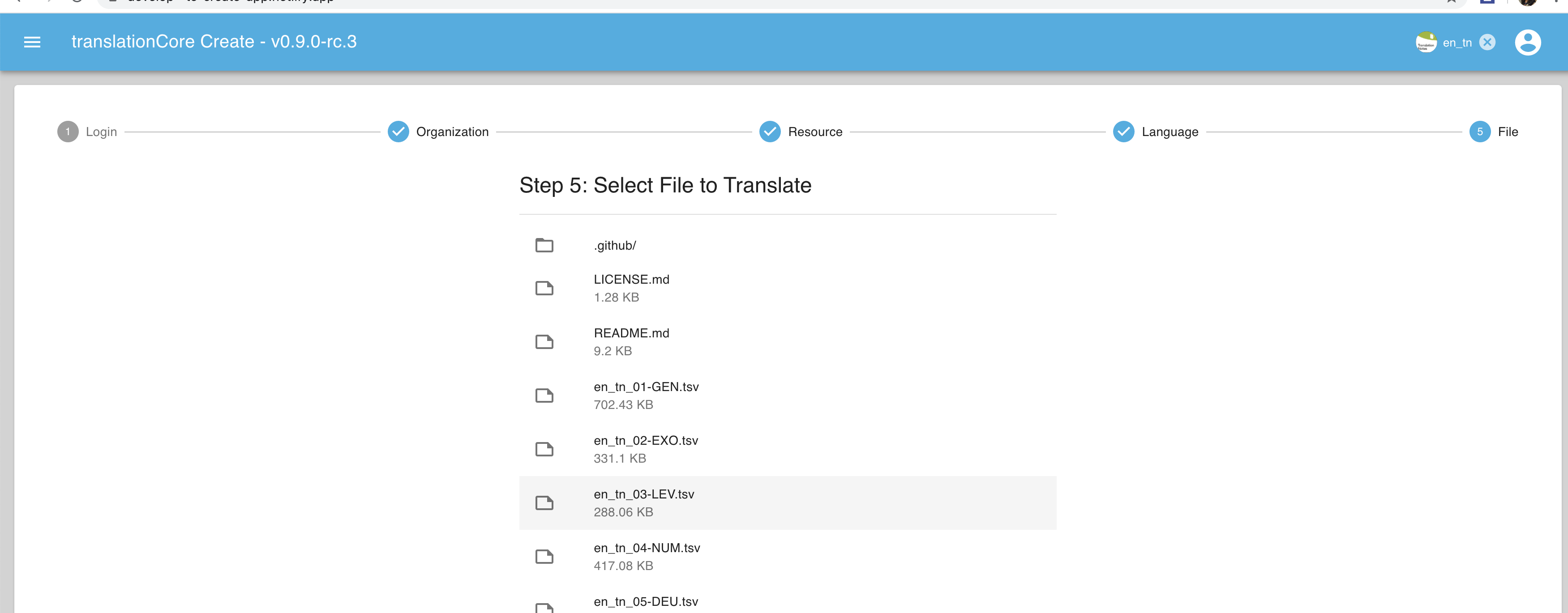
Task: Click the translationCore Create title
Action: pyautogui.click(x=214, y=42)
